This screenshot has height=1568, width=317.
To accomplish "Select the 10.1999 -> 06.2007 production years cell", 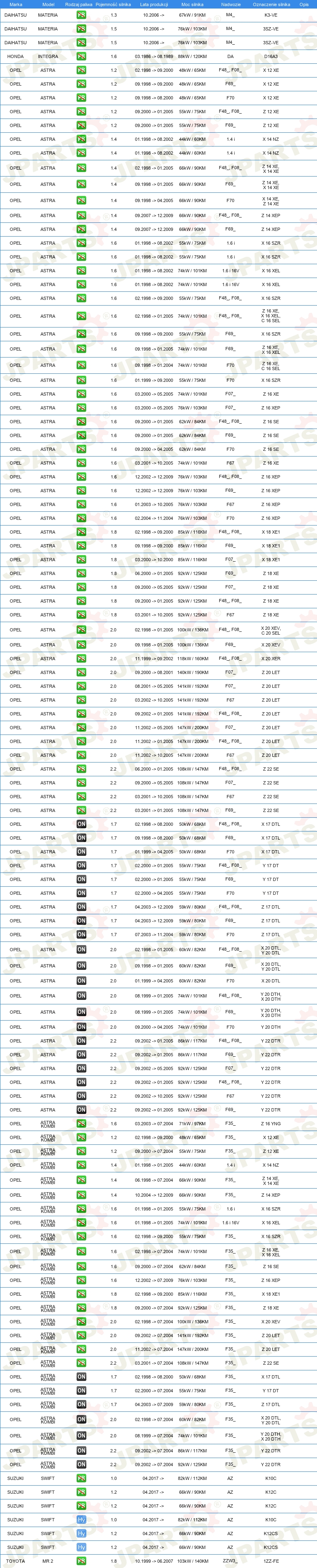I will pos(154,1561).
